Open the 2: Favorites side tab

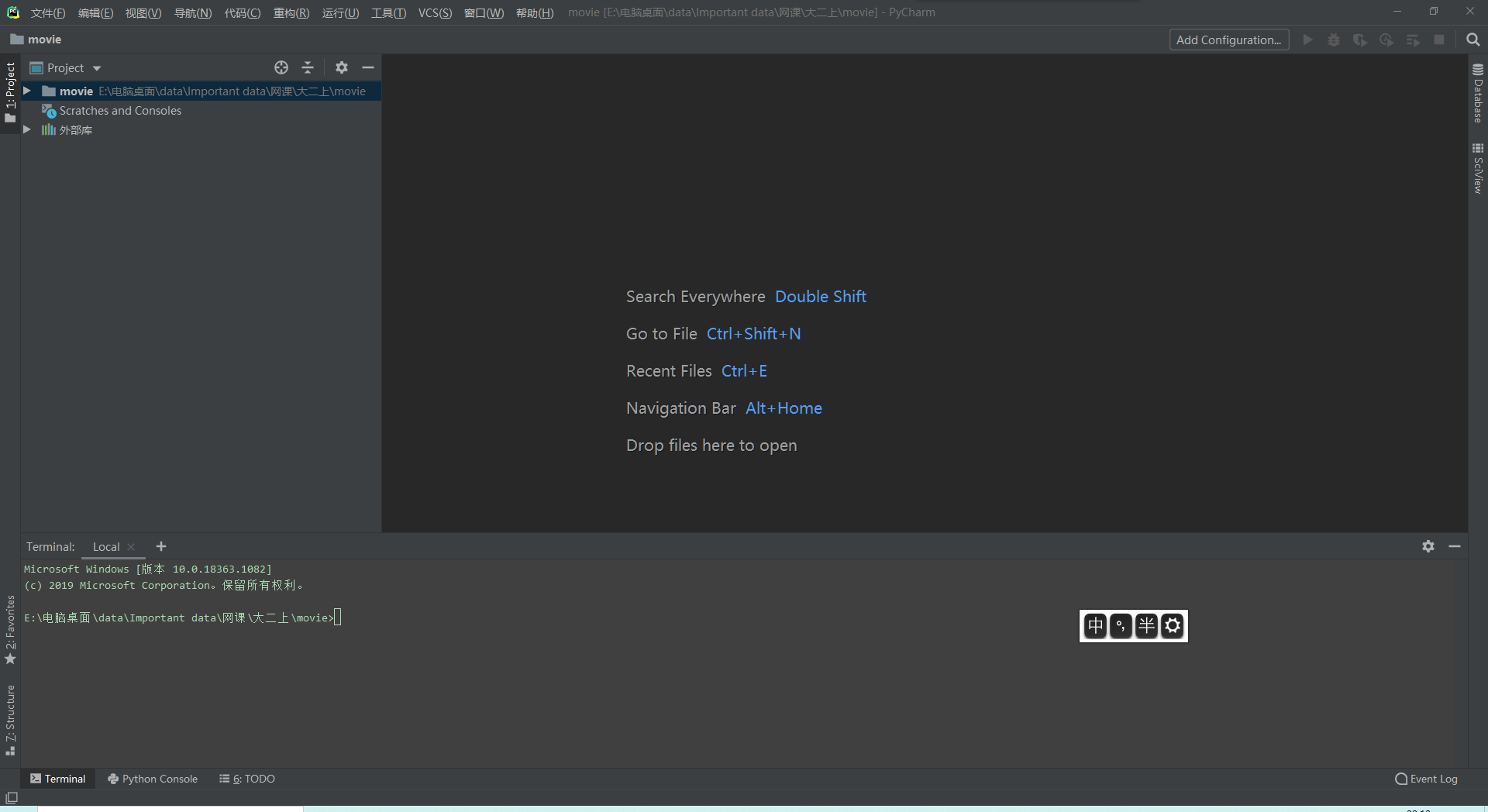point(10,629)
